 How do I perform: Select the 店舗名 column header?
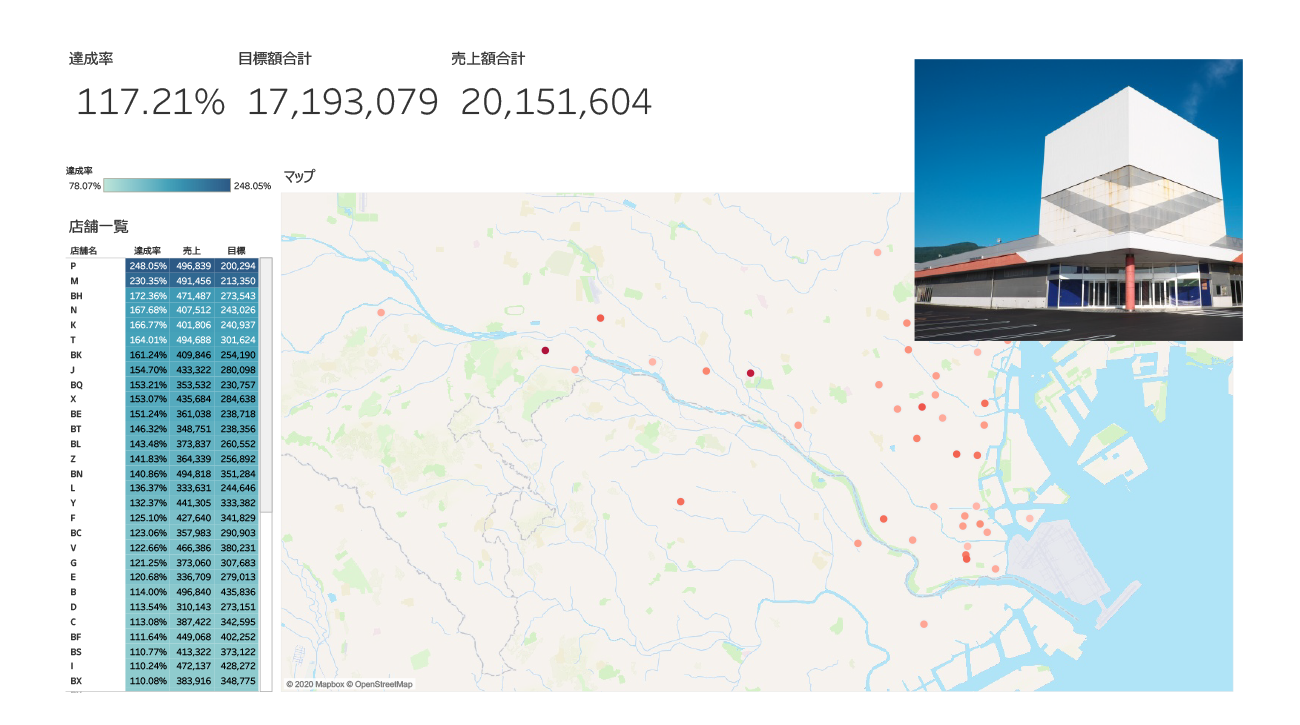pyautogui.click(x=84, y=250)
